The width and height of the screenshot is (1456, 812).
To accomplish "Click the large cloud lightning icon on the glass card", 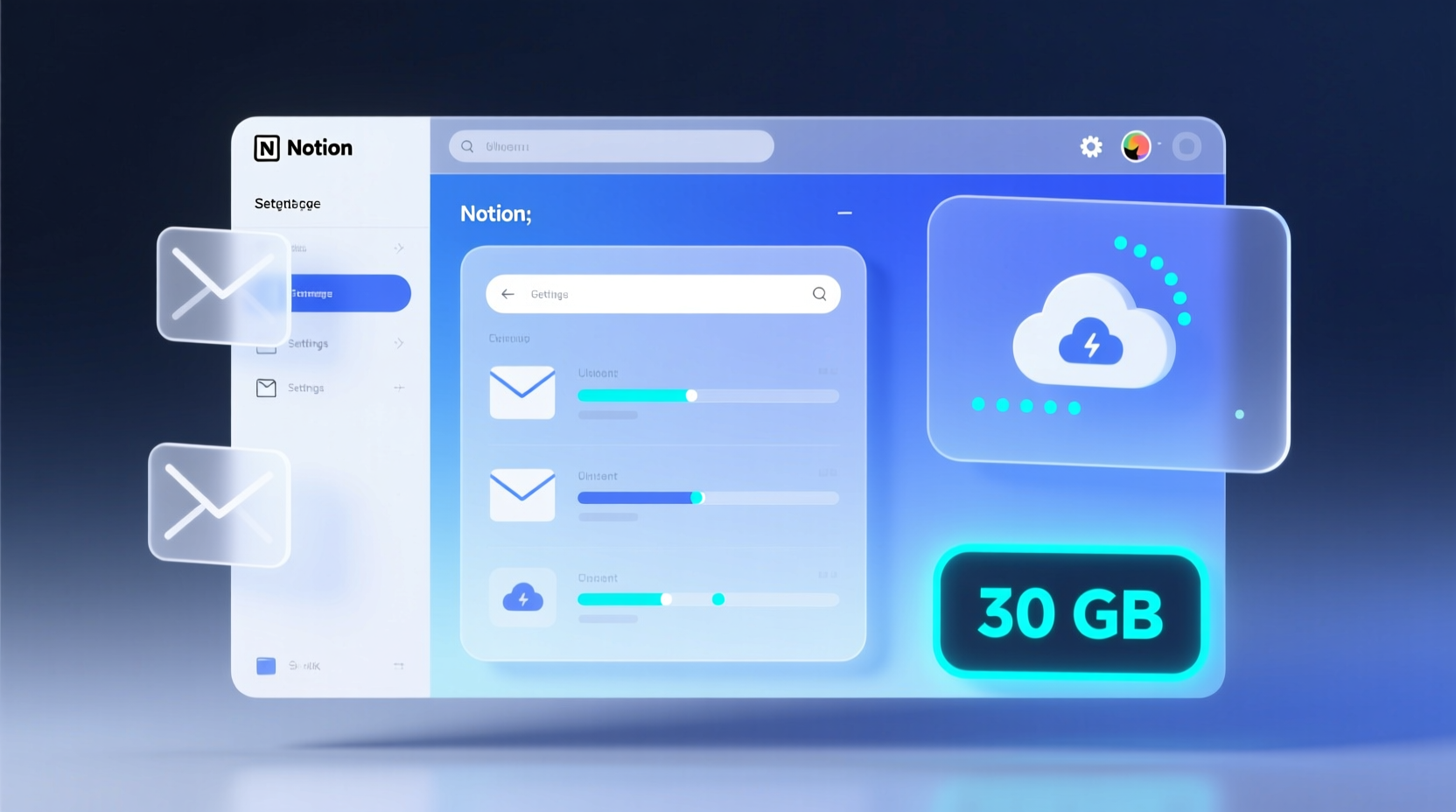I will (x=1094, y=331).
